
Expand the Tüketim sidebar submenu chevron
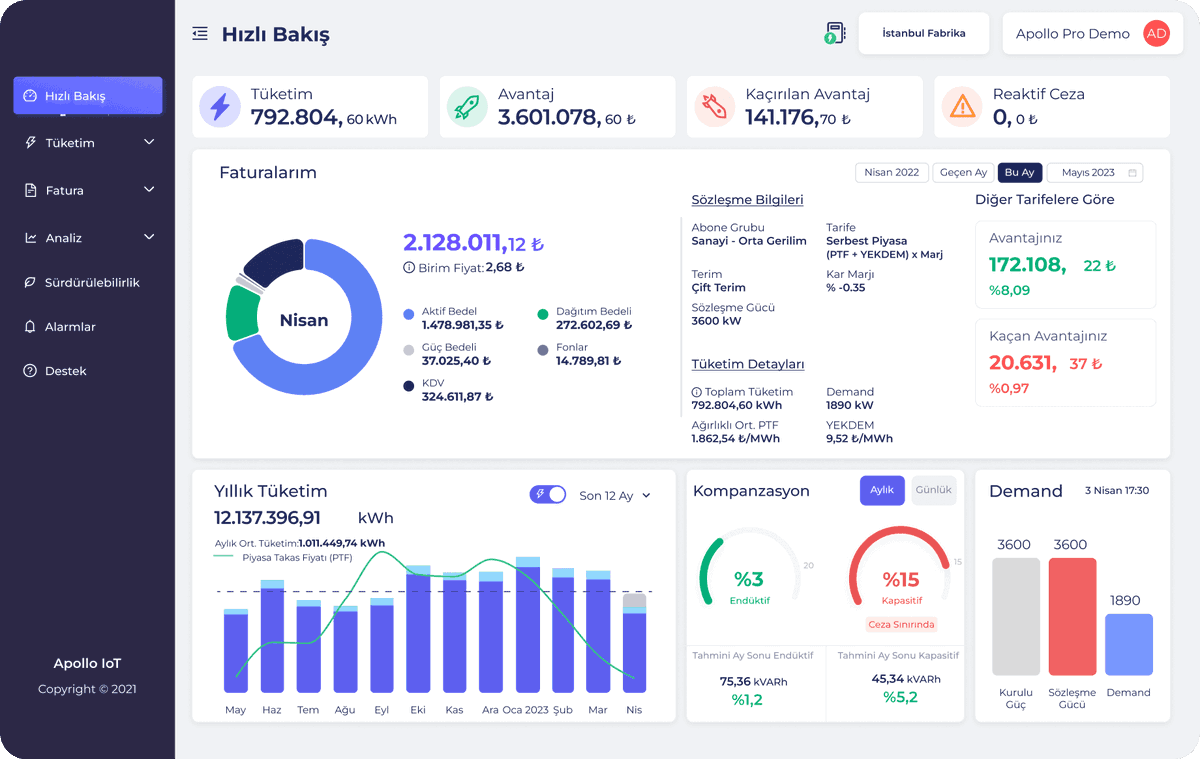(149, 143)
